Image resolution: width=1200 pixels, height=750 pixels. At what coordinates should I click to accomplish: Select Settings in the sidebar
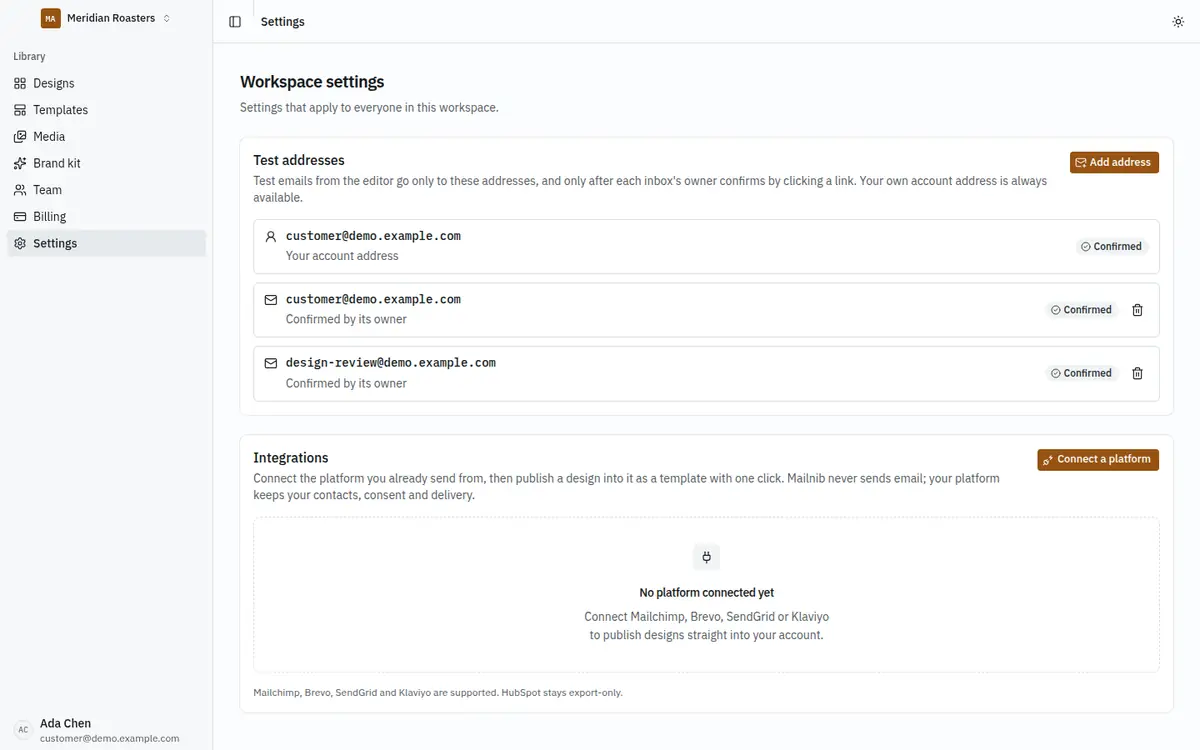click(x=106, y=243)
